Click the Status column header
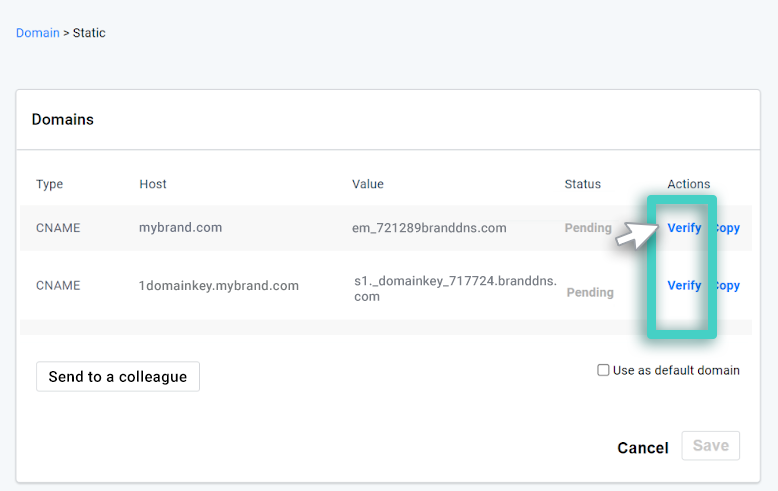This screenshot has height=491, width=778. point(582,184)
